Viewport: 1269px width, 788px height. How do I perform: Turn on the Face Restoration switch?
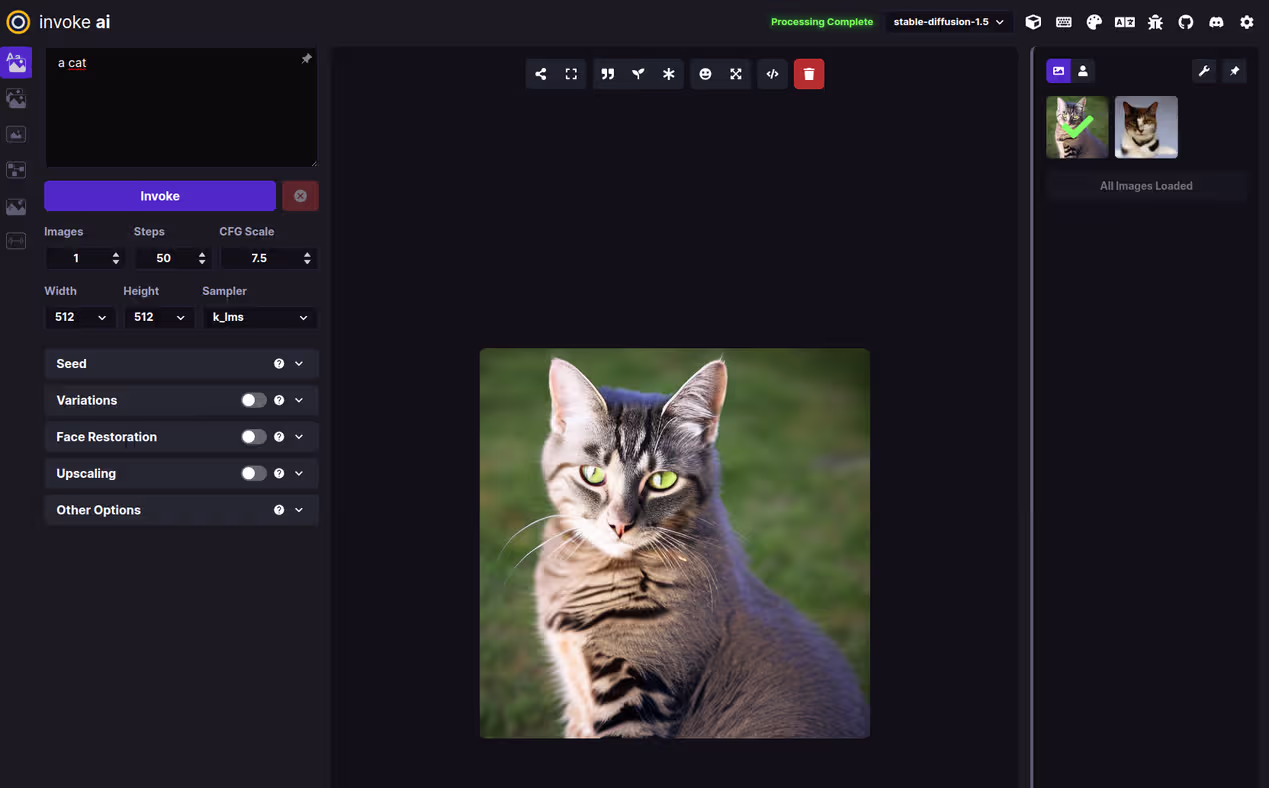pyautogui.click(x=254, y=437)
